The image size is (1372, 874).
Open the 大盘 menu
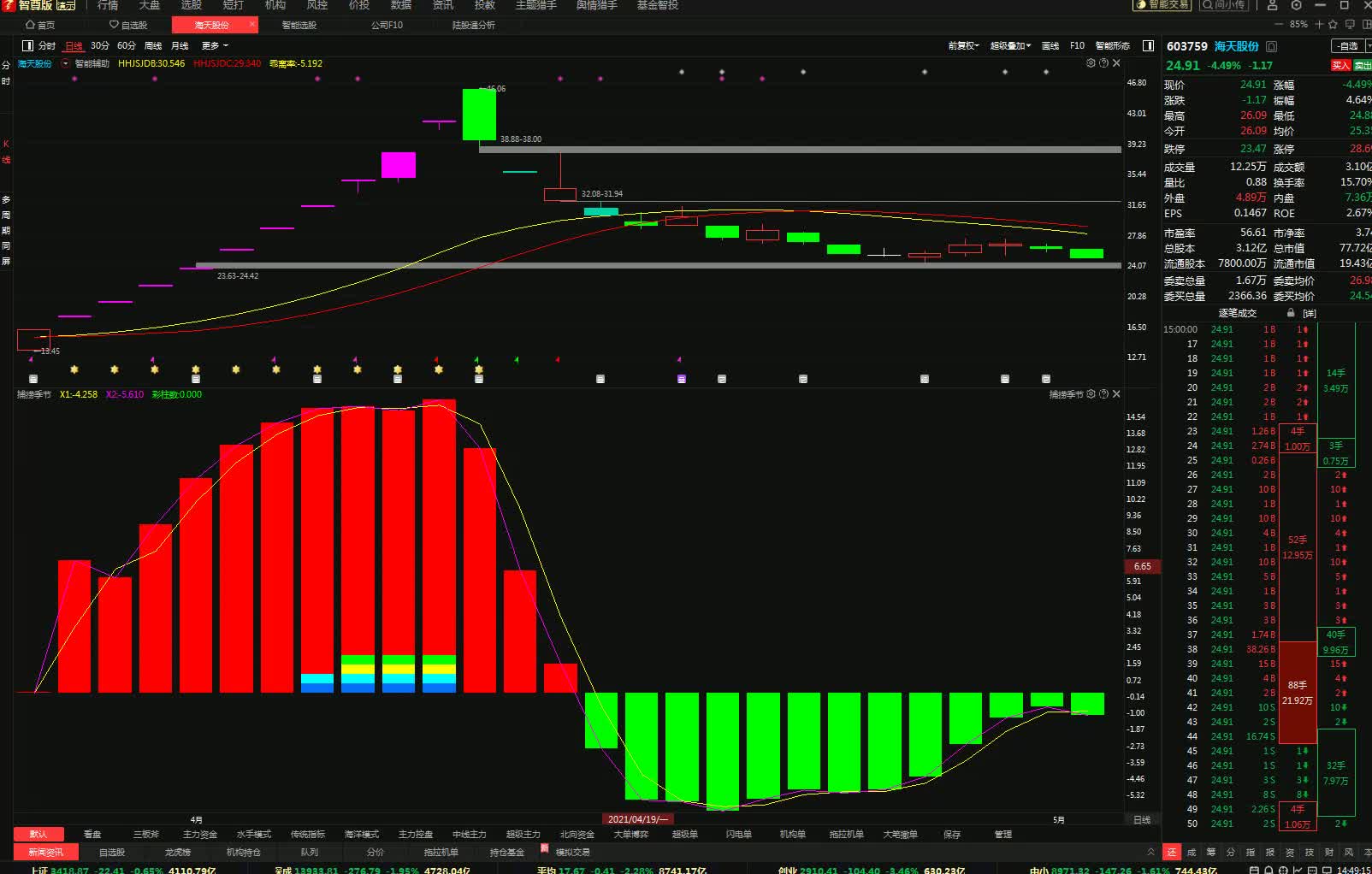150,5
